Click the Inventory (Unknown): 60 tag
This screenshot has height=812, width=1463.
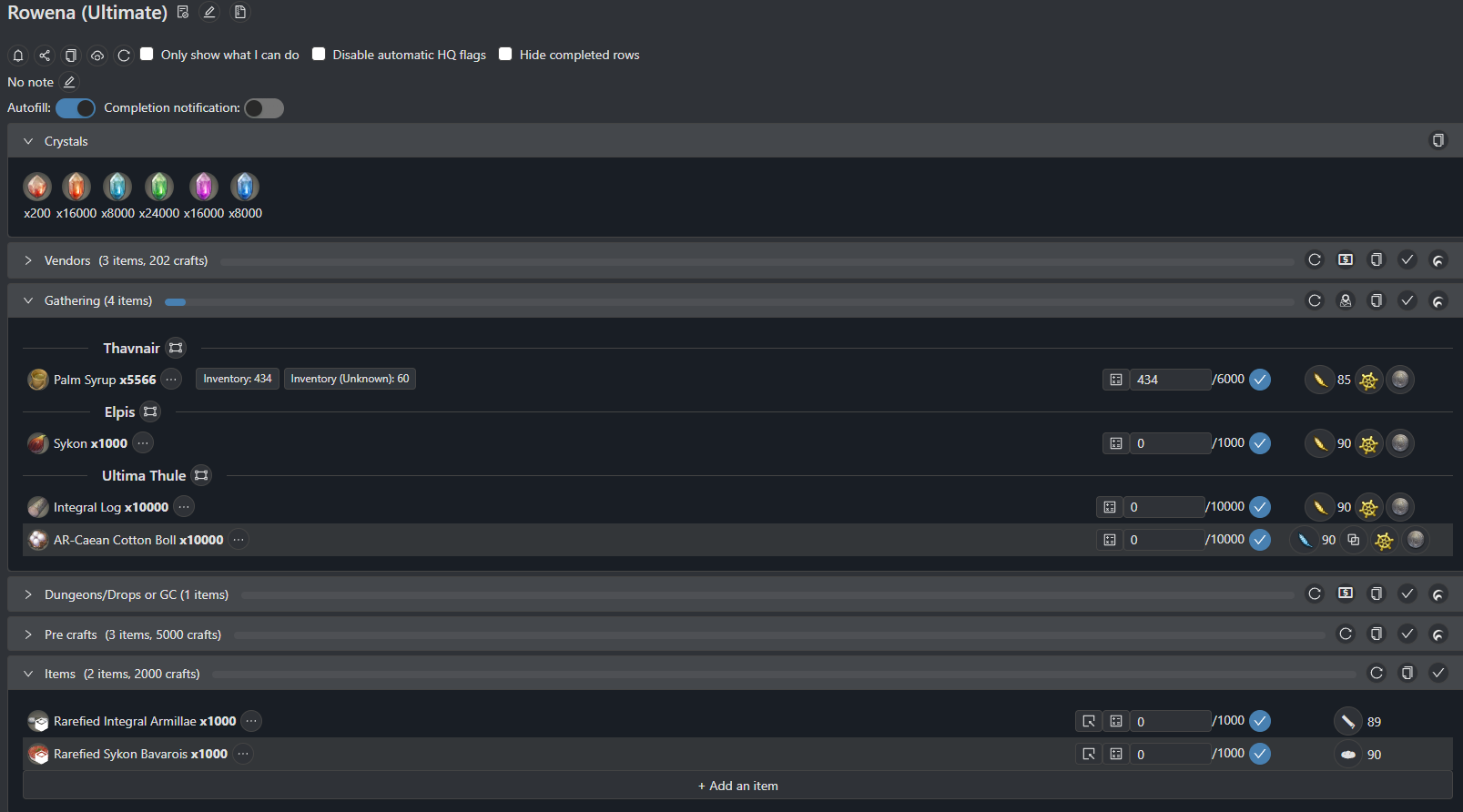pos(350,379)
